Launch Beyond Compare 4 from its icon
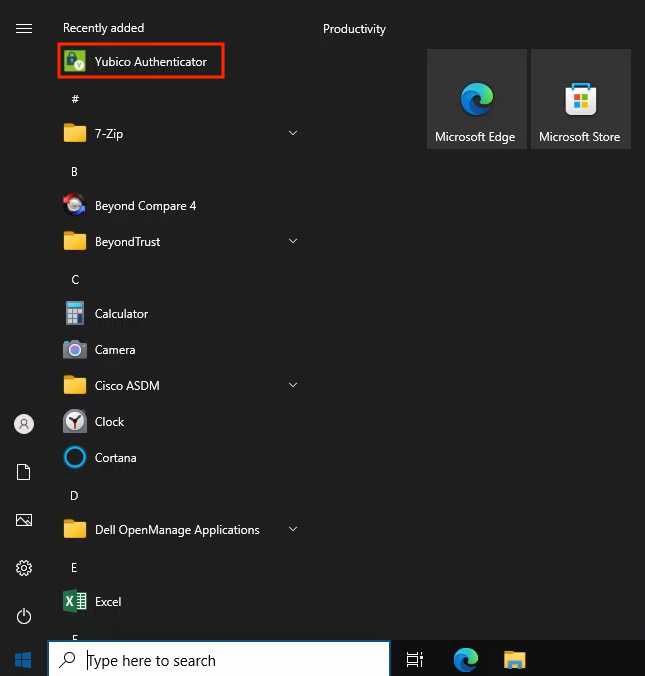 point(75,205)
